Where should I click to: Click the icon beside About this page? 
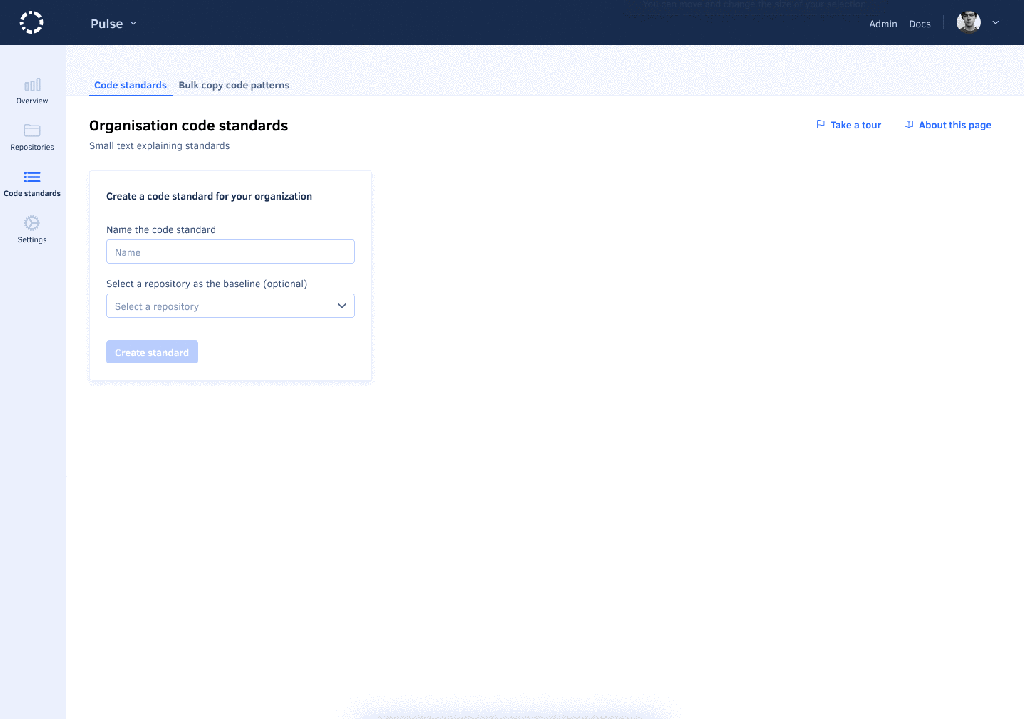(x=909, y=124)
